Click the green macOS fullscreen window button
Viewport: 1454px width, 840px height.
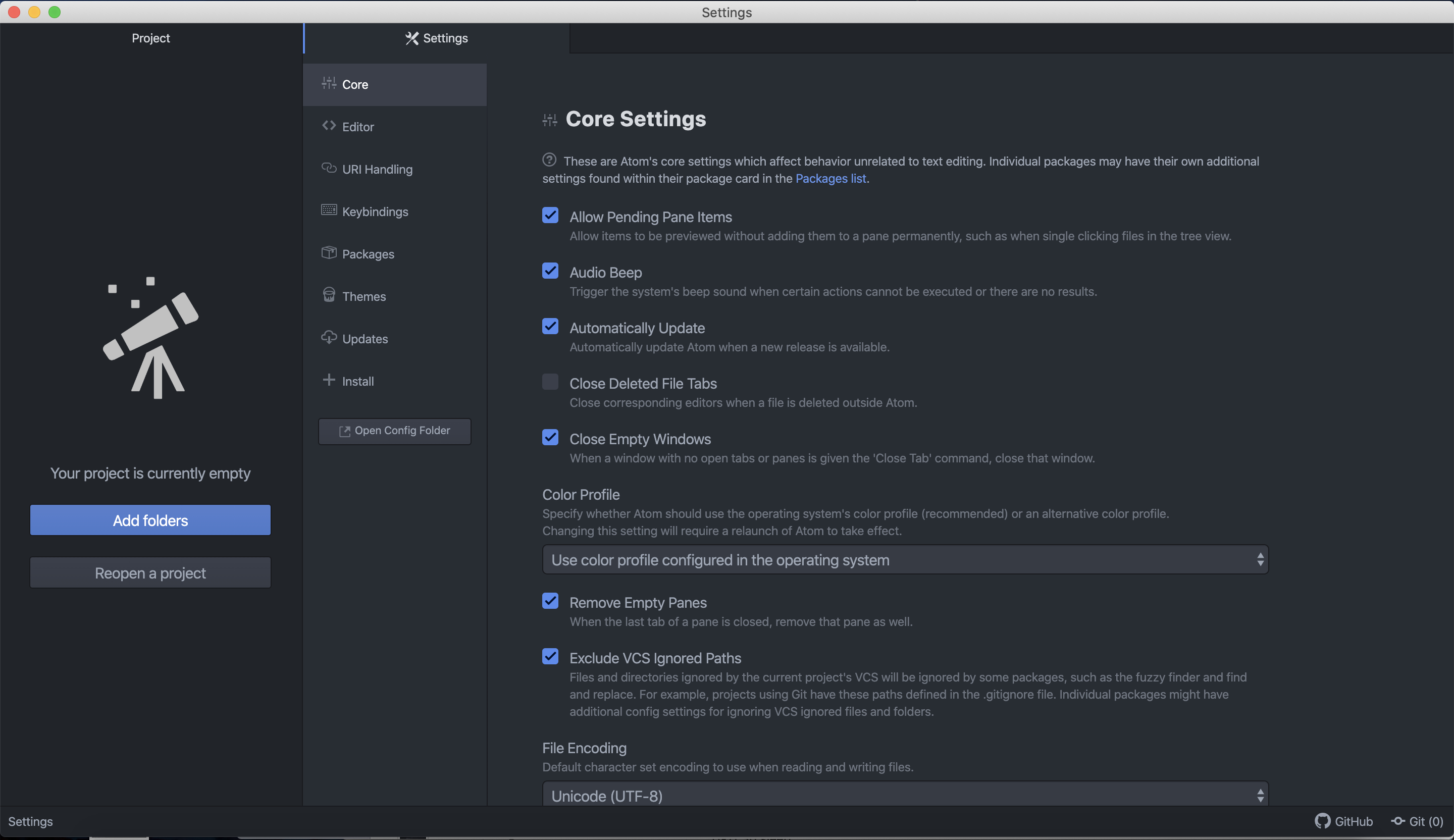[54, 12]
